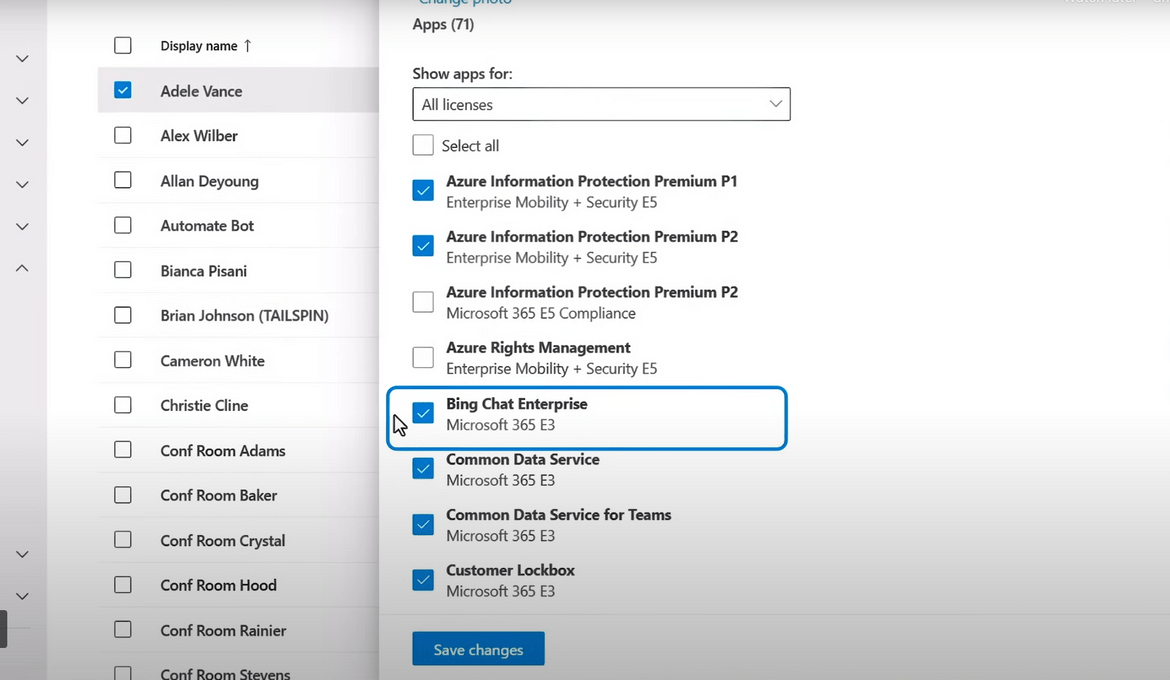Select the Conf Room Baker checkbox
This screenshot has height=680, width=1170.
point(123,495)
